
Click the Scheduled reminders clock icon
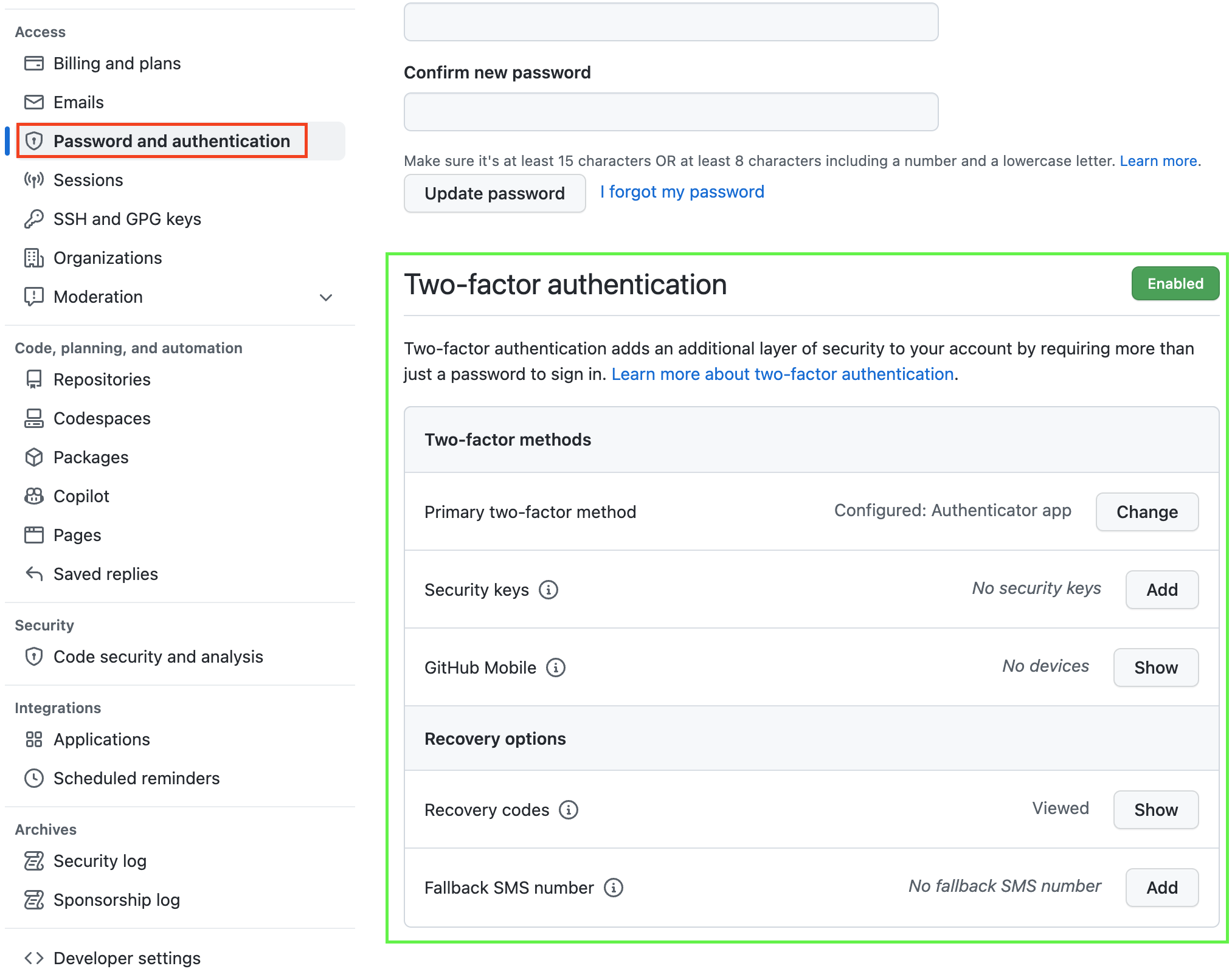(34, 778)
